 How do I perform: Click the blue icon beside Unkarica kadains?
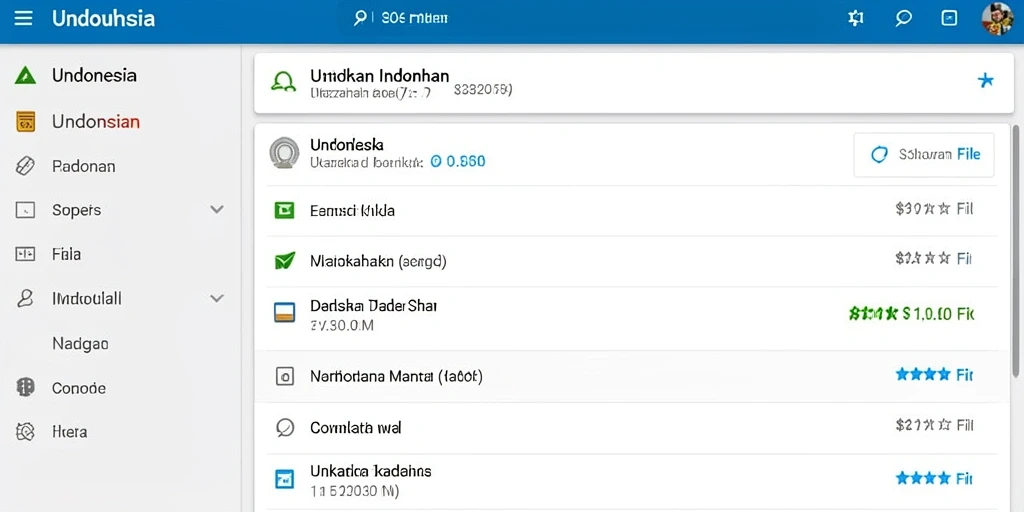point(284,479)
